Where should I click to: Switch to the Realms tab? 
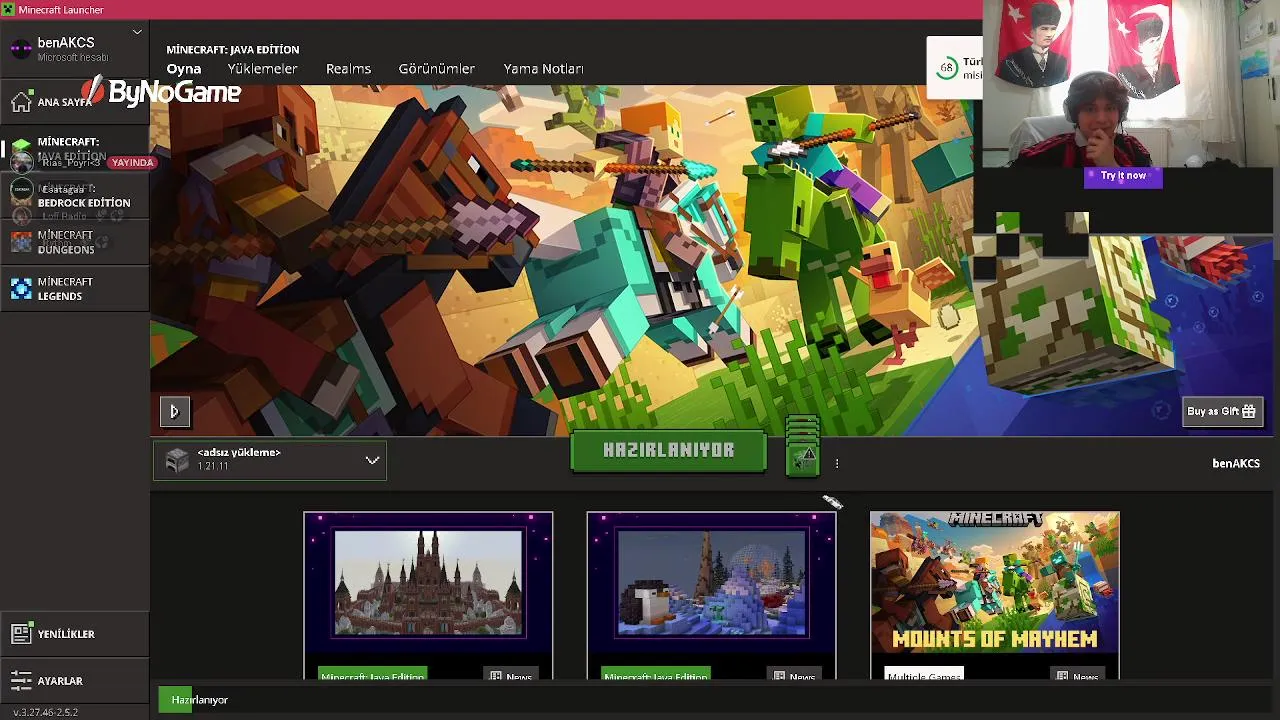(348, 69)
